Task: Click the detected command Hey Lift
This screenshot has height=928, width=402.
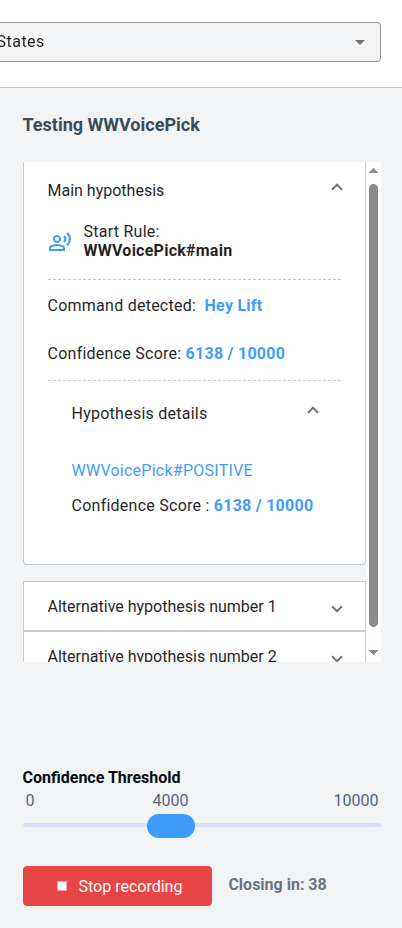Action: coord(233,306)
